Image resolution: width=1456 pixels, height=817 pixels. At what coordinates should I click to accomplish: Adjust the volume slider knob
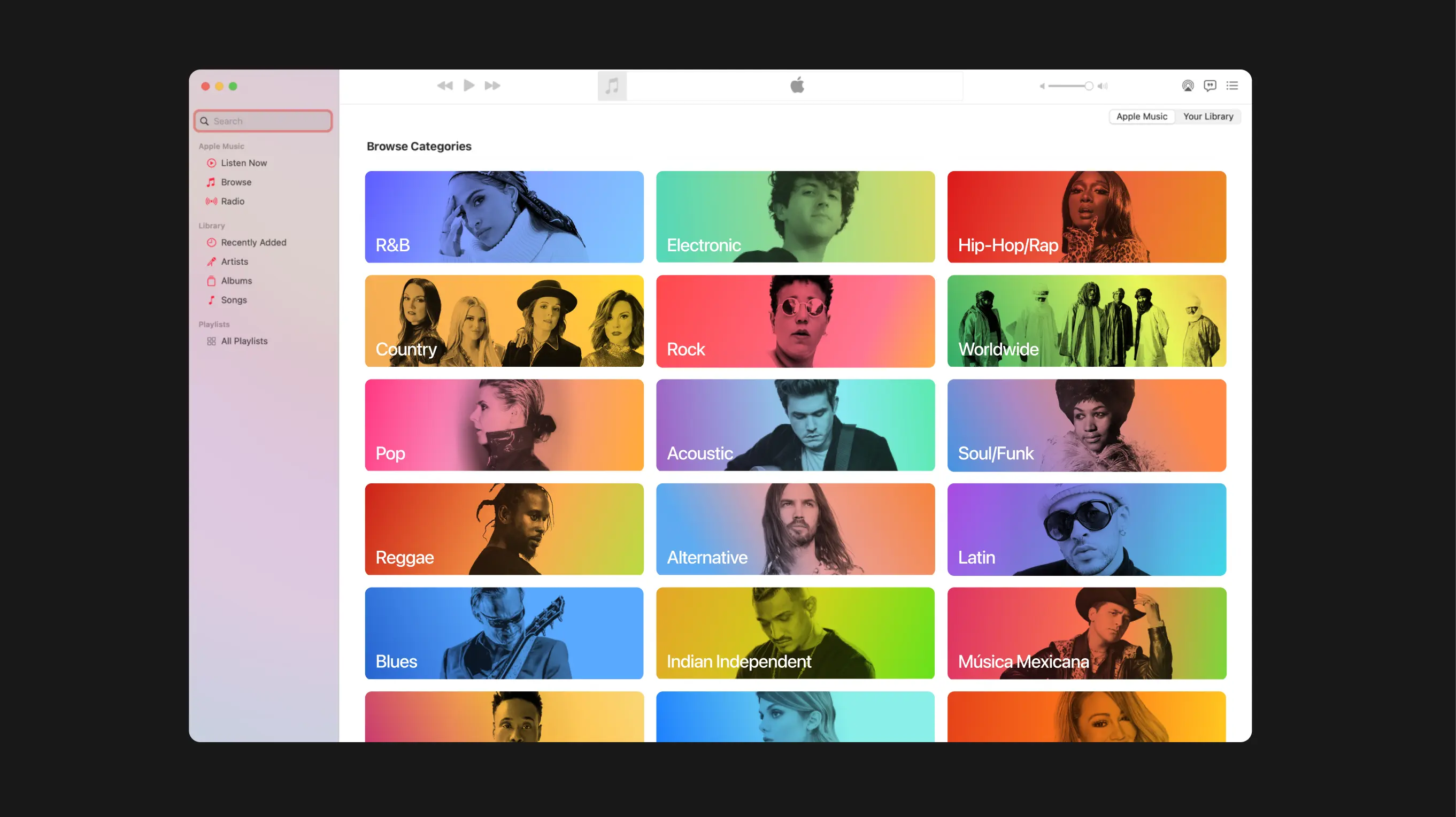(x=1089, y=87)
